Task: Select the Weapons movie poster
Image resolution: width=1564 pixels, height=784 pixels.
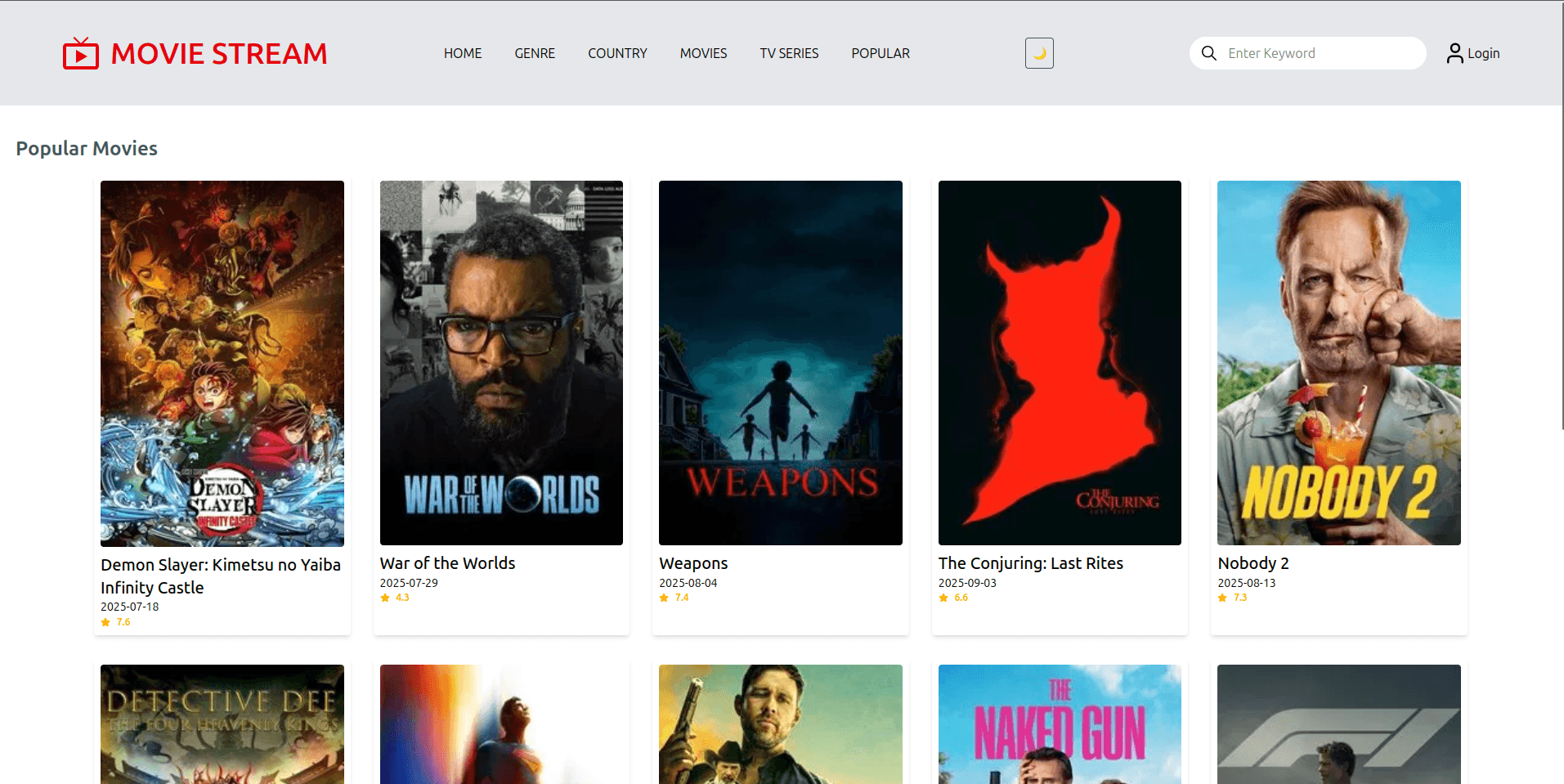Action: point(781,363)
